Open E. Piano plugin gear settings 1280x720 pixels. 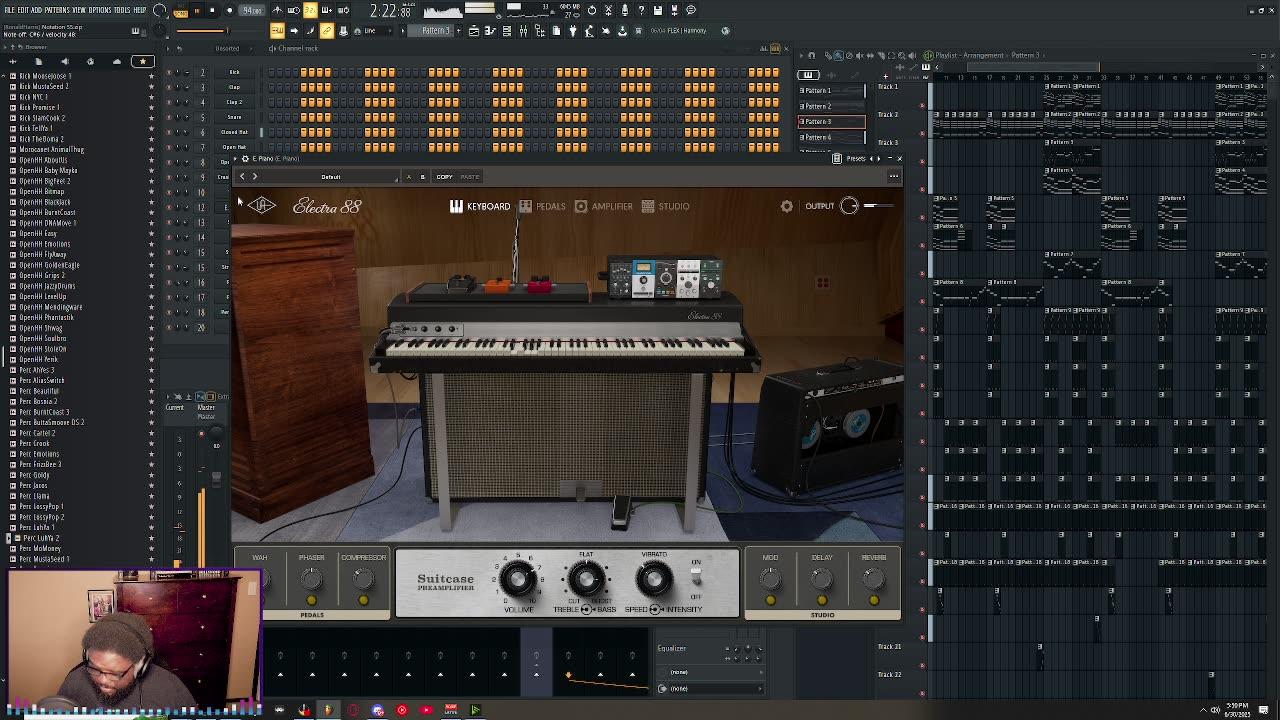point(246,159)
